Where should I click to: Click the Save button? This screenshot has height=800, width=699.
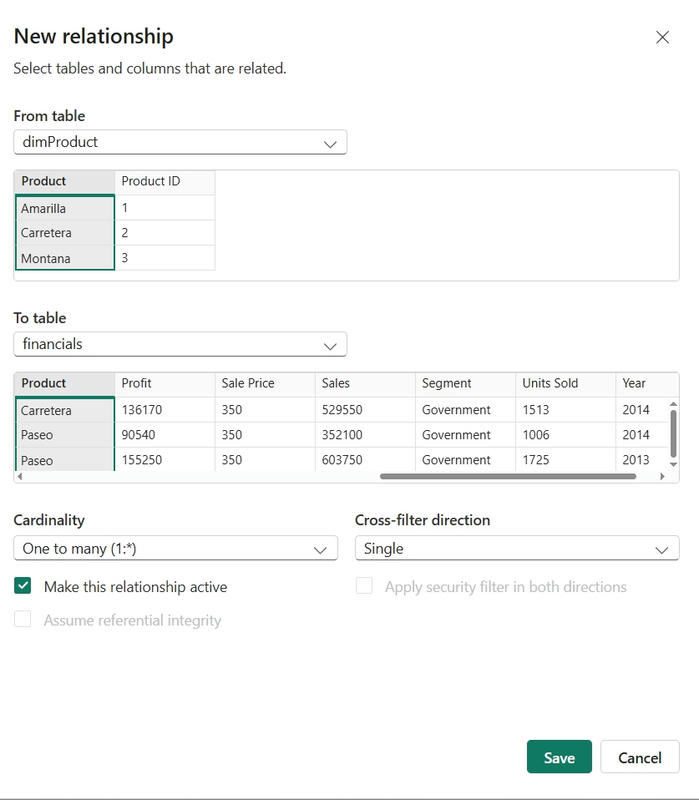(559, 757)
